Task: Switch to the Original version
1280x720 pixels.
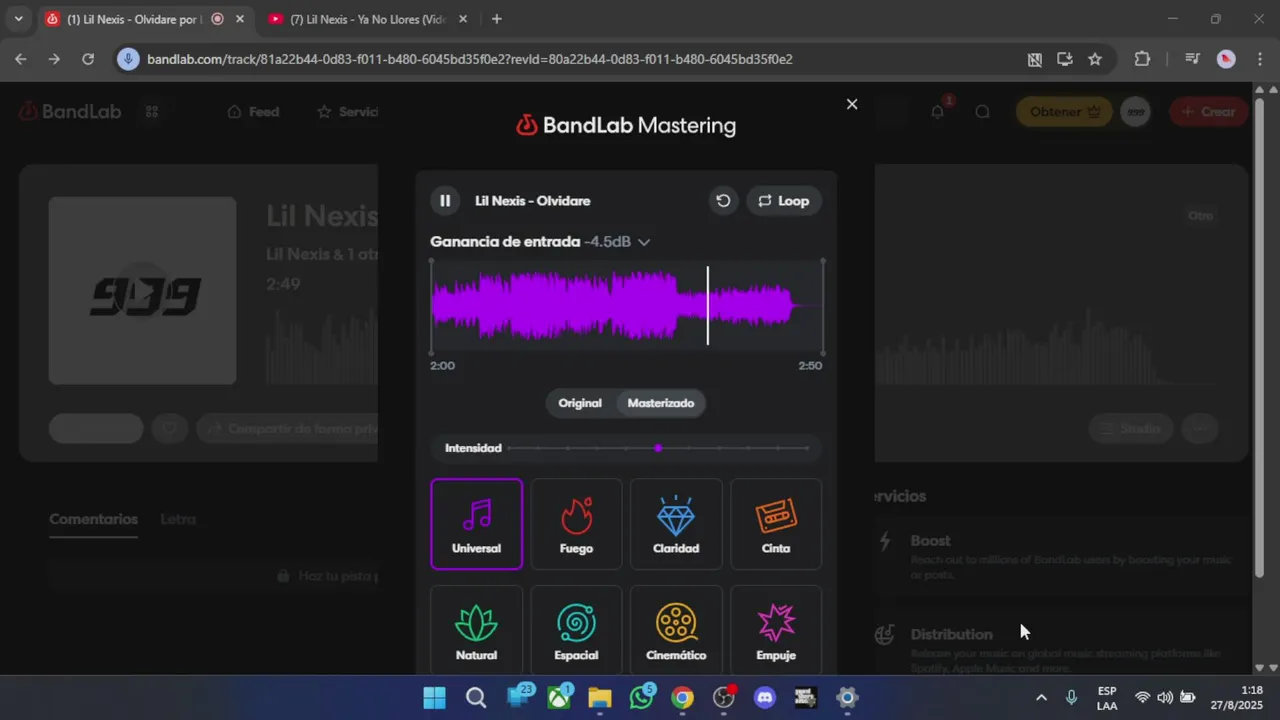Action: (x=580, y=403)
